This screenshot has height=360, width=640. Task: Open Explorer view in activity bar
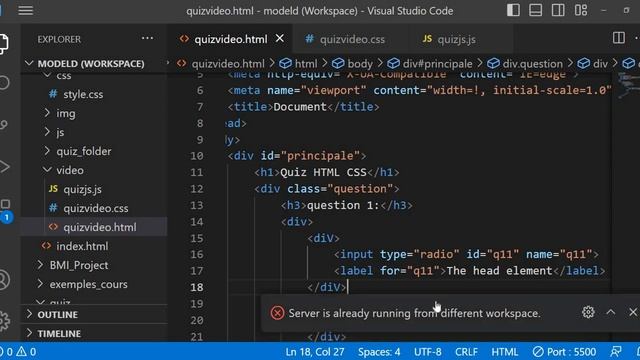tap(3, 44)
